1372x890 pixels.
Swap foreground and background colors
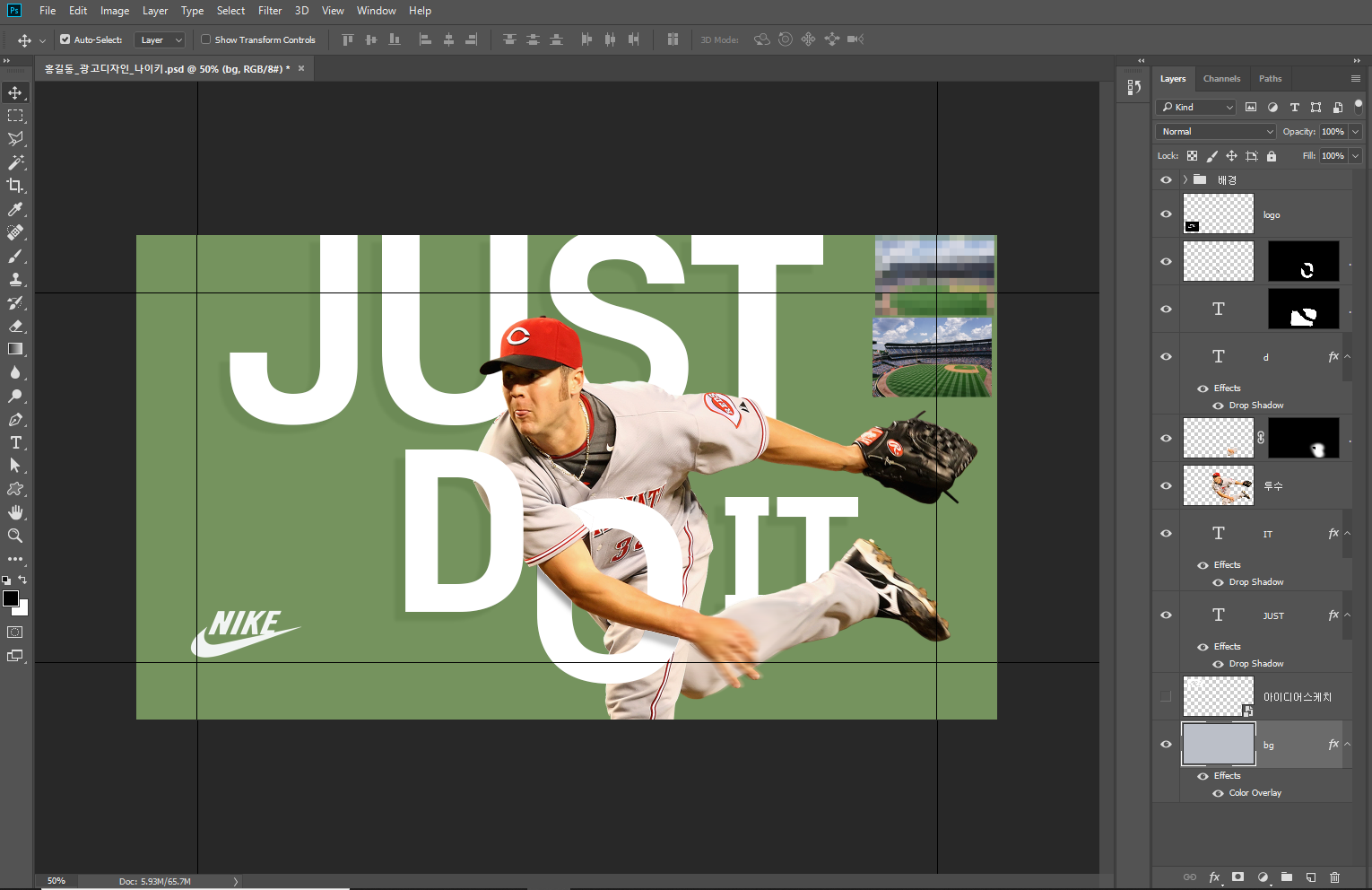[x=23, y=580]
